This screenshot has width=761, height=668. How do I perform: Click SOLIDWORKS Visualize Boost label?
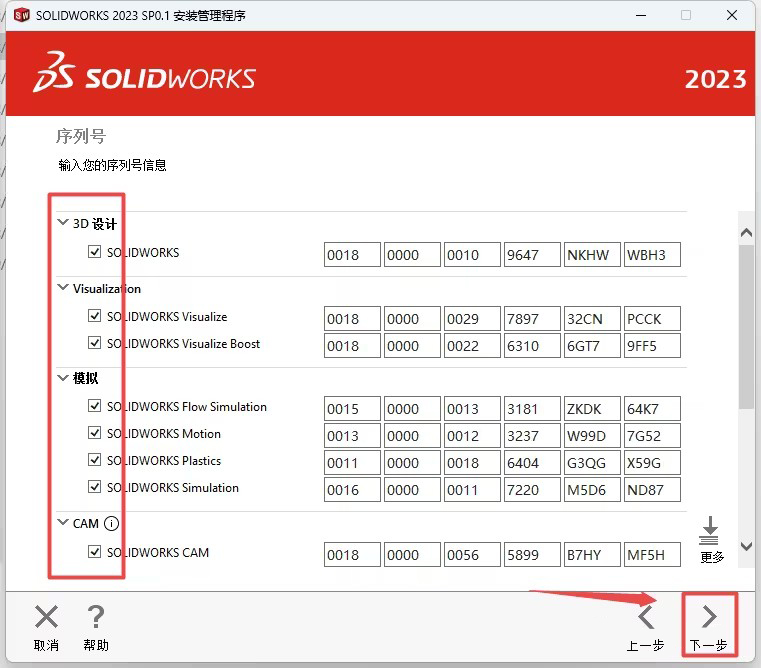[183, 344]
